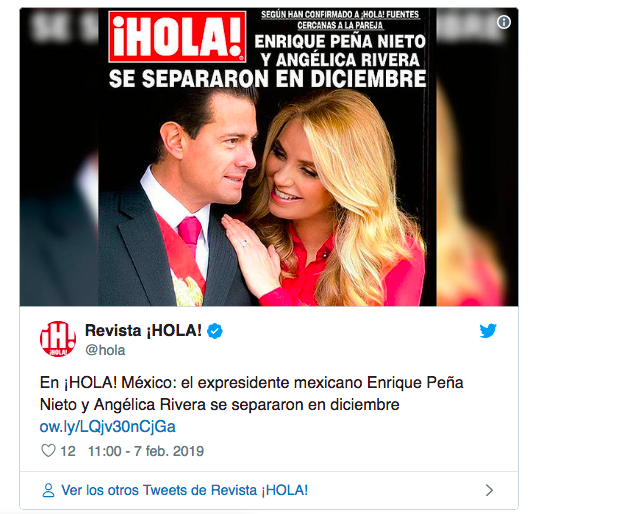Click the SE SEPARARON EN DICIEMBRE headline
619x514 pixels.
click(x=268, y=79)
